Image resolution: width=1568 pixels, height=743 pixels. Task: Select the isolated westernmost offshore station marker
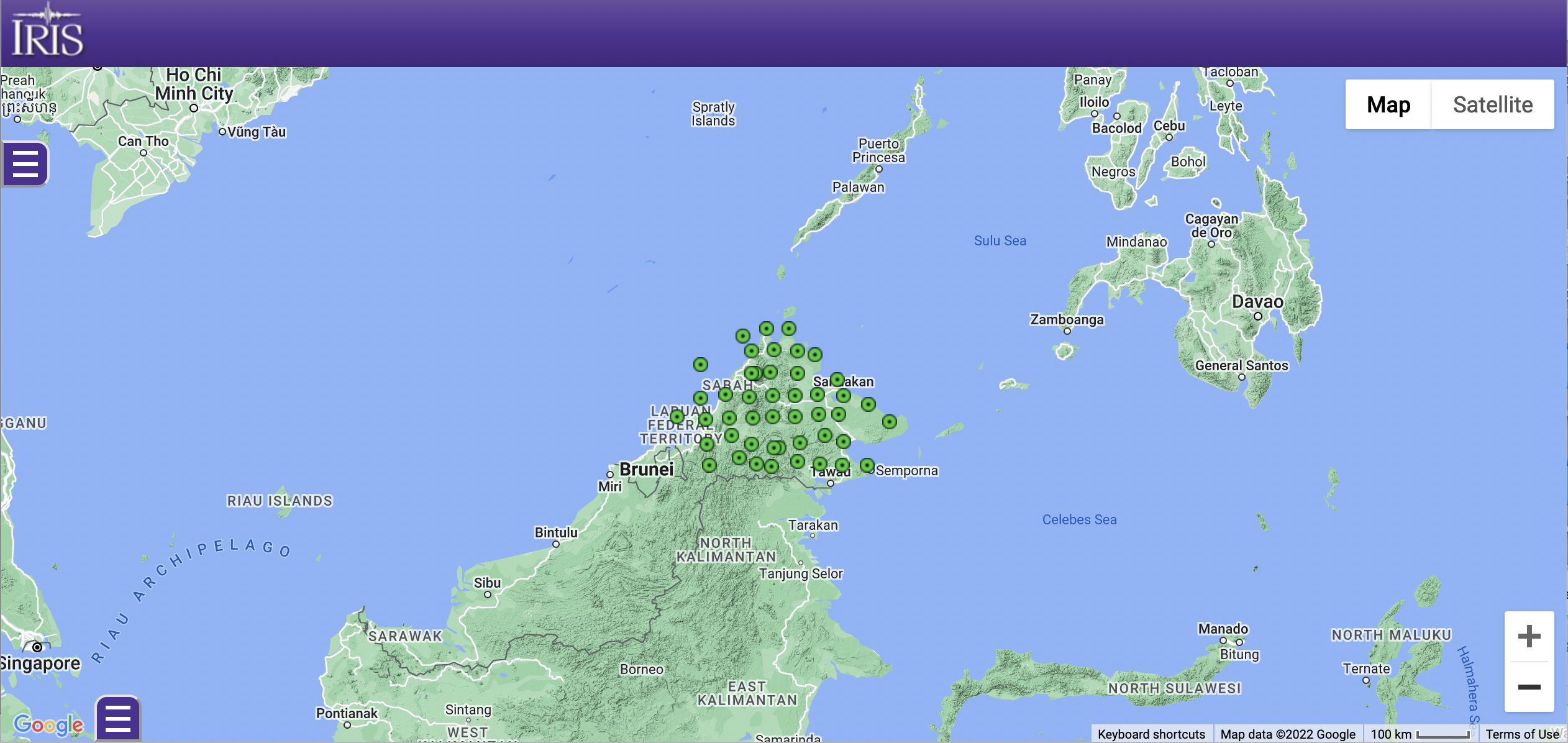[701, 364]
